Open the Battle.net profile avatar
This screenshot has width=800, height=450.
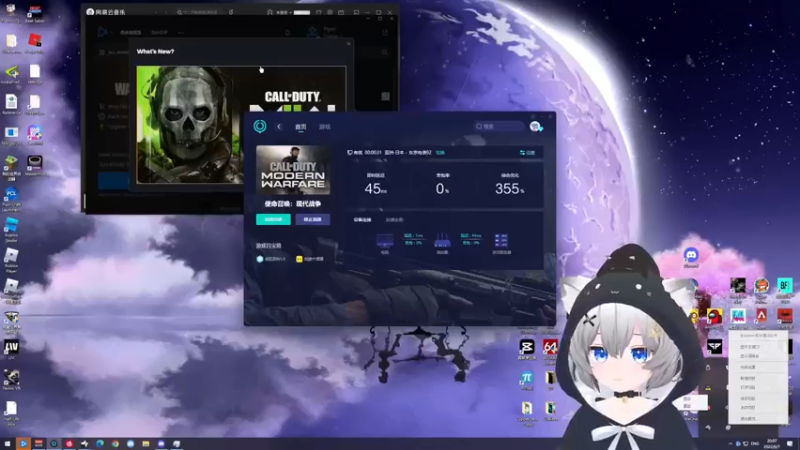point(312,32)
